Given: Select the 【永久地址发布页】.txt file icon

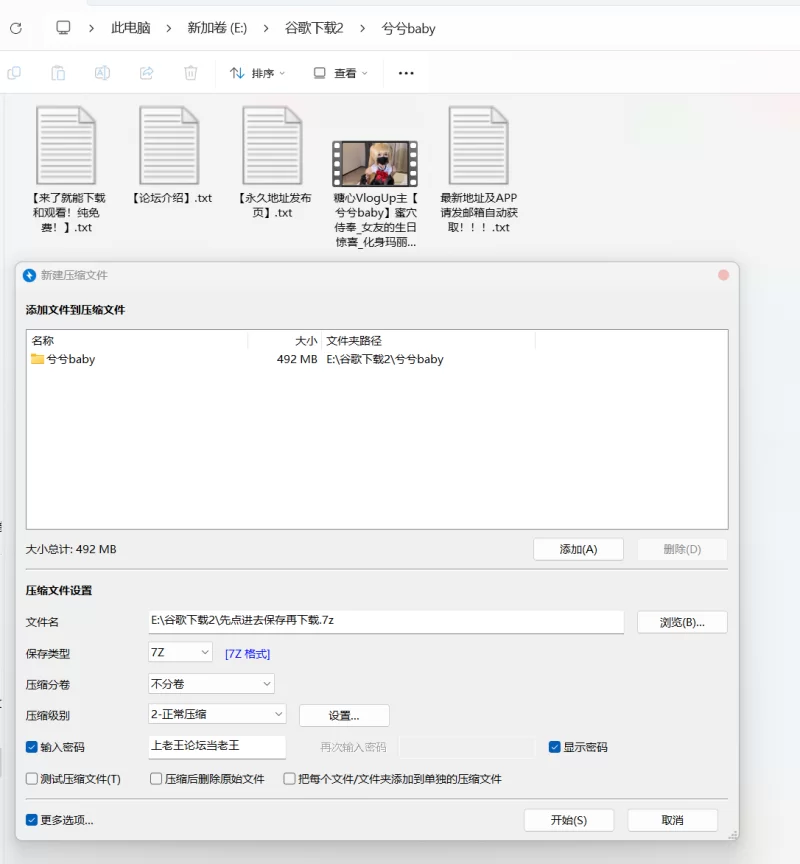Looking at the screenshot, I should (x=272, y=145).
